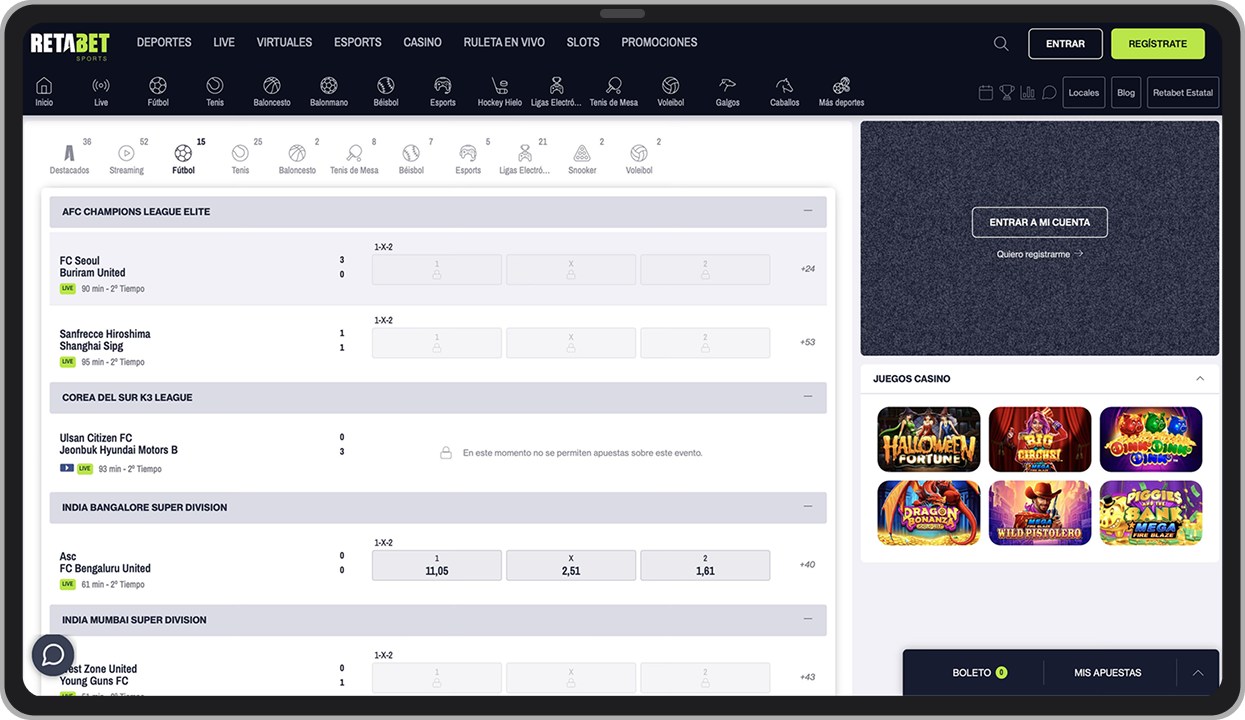The image size is (1245, 720).
Task: Open the MIS APUESTAS tab
Action: click(x=1108, y=673)
